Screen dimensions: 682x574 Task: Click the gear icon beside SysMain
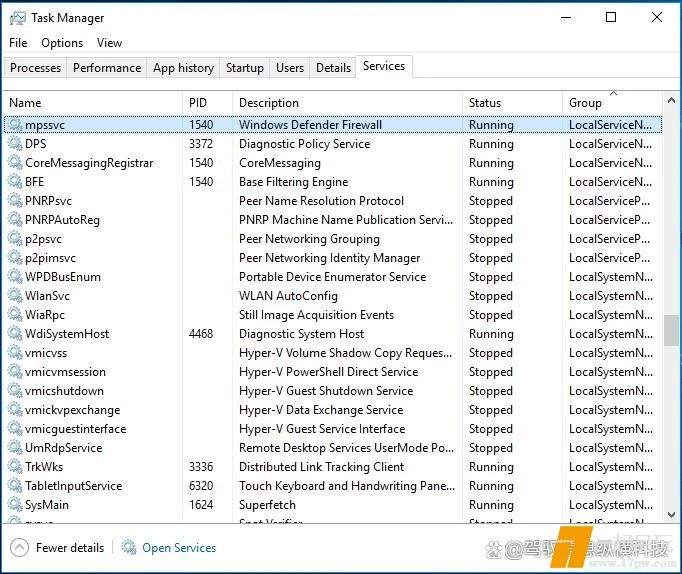click(x=15, y=504)
